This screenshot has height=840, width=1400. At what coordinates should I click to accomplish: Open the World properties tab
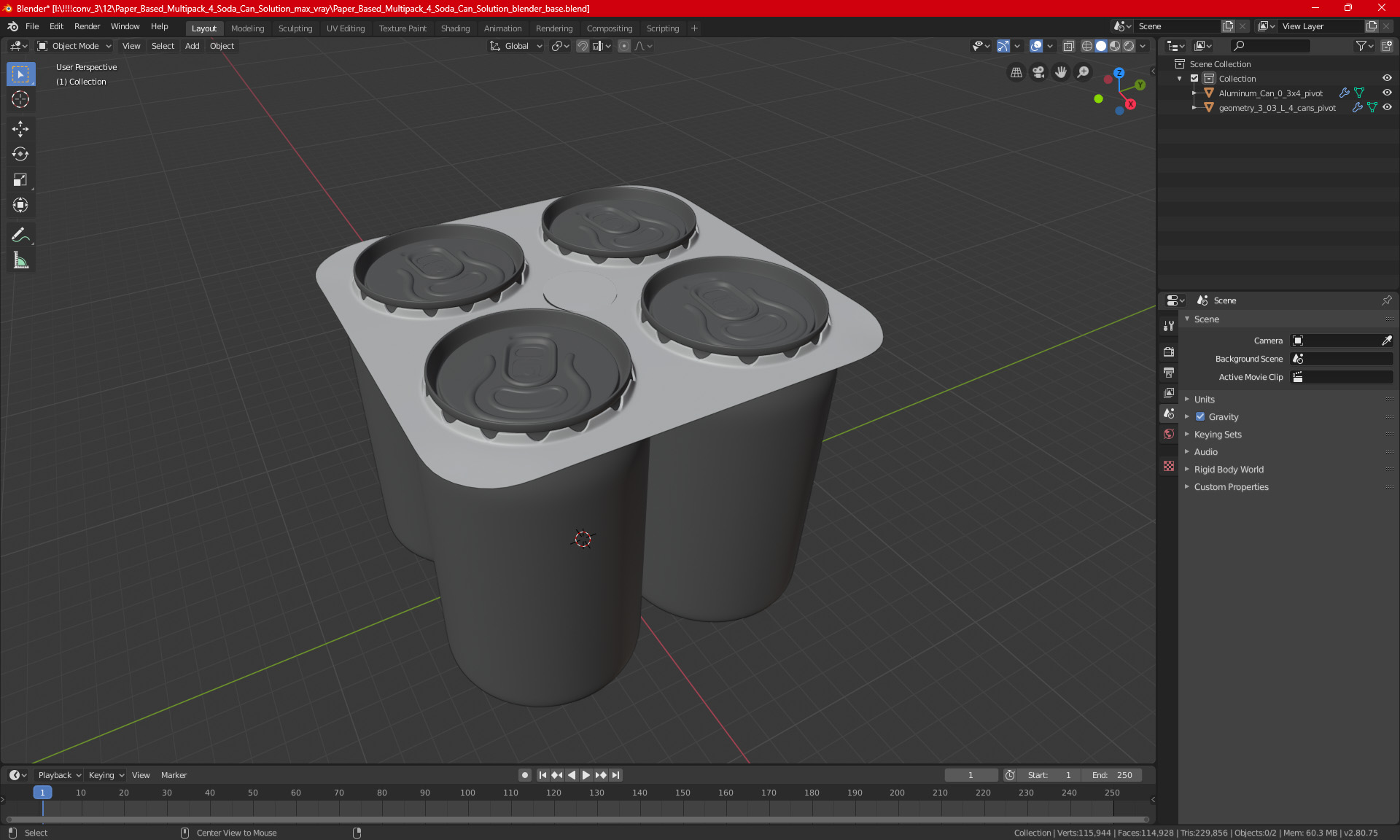tap(1169, 434)
